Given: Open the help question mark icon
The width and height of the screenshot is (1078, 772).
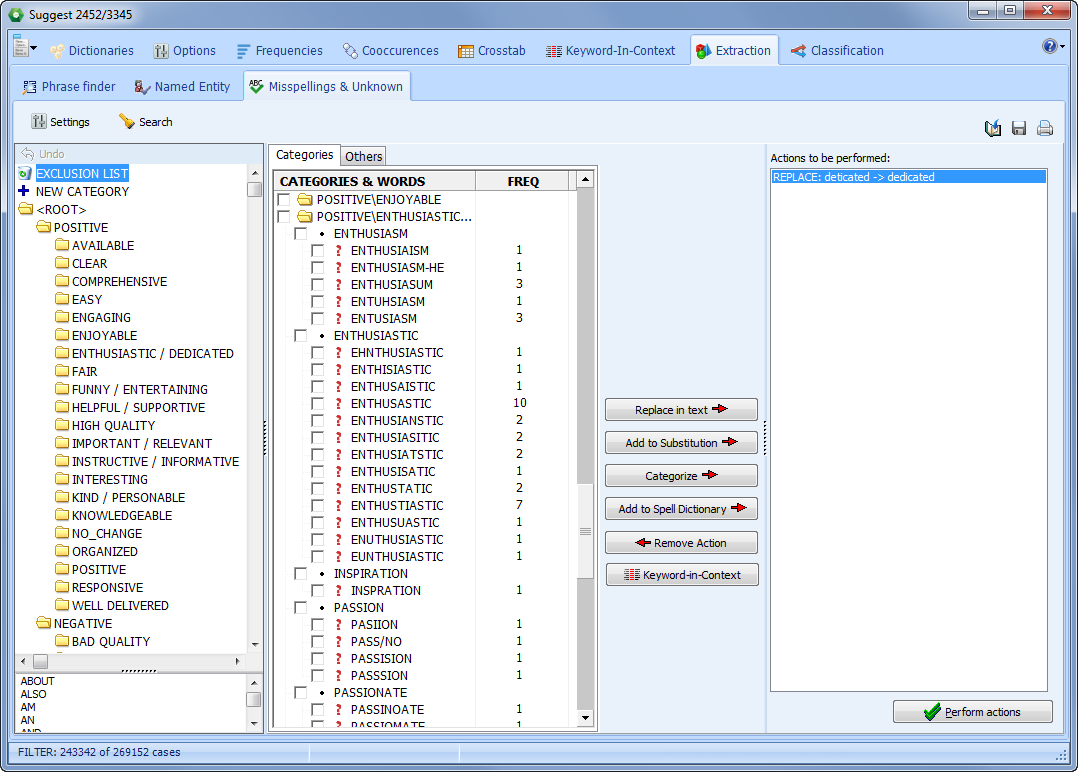Looking at the screenshot, I should (x=1049, y=47).
